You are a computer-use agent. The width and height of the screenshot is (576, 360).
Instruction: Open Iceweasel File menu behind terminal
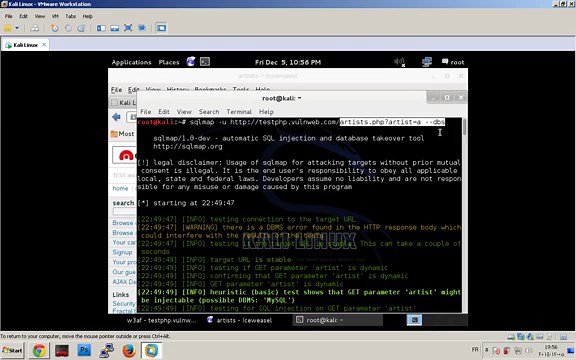[x=116, y=90]
